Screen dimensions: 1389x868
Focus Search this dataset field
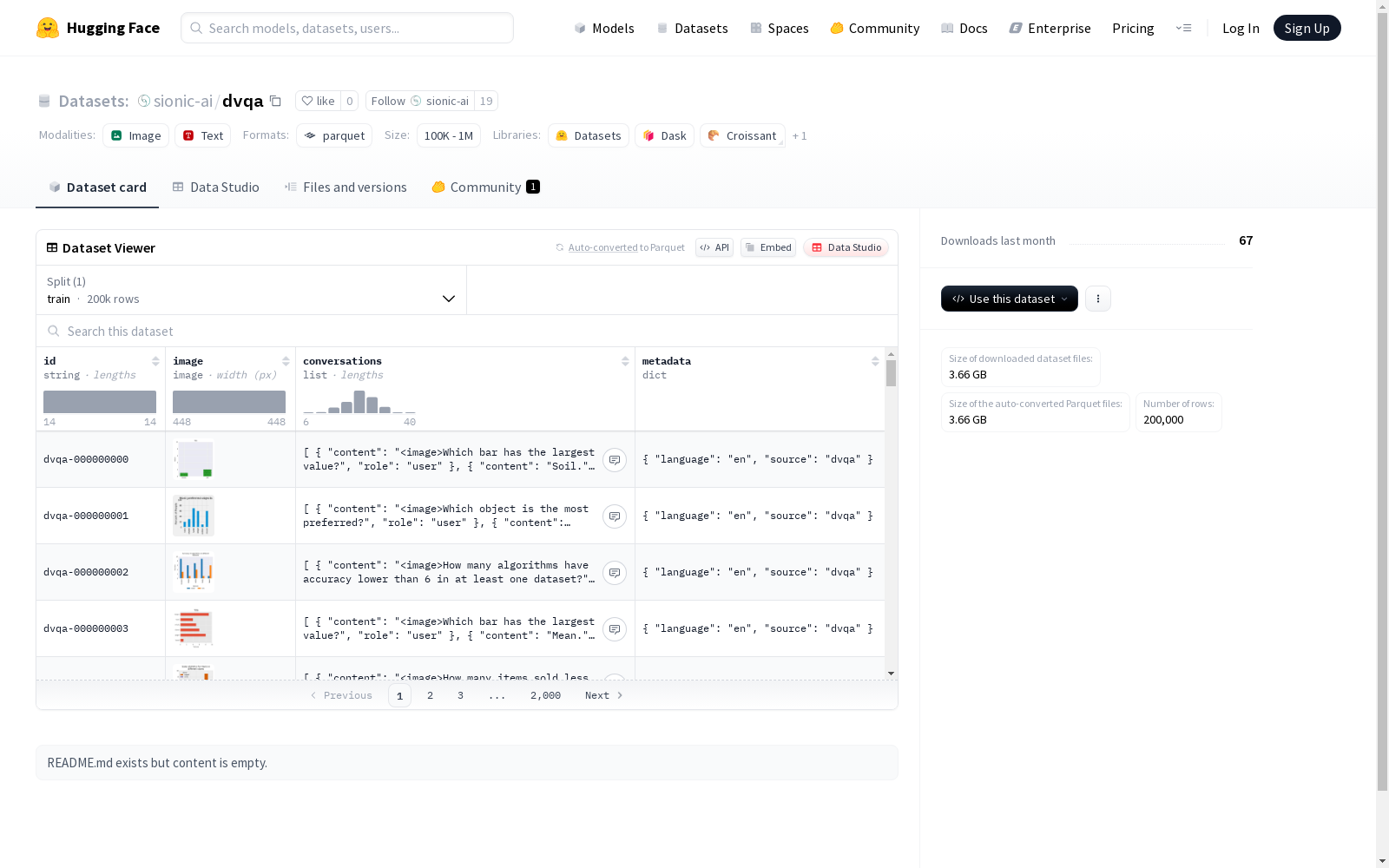[x=467, y=331]
